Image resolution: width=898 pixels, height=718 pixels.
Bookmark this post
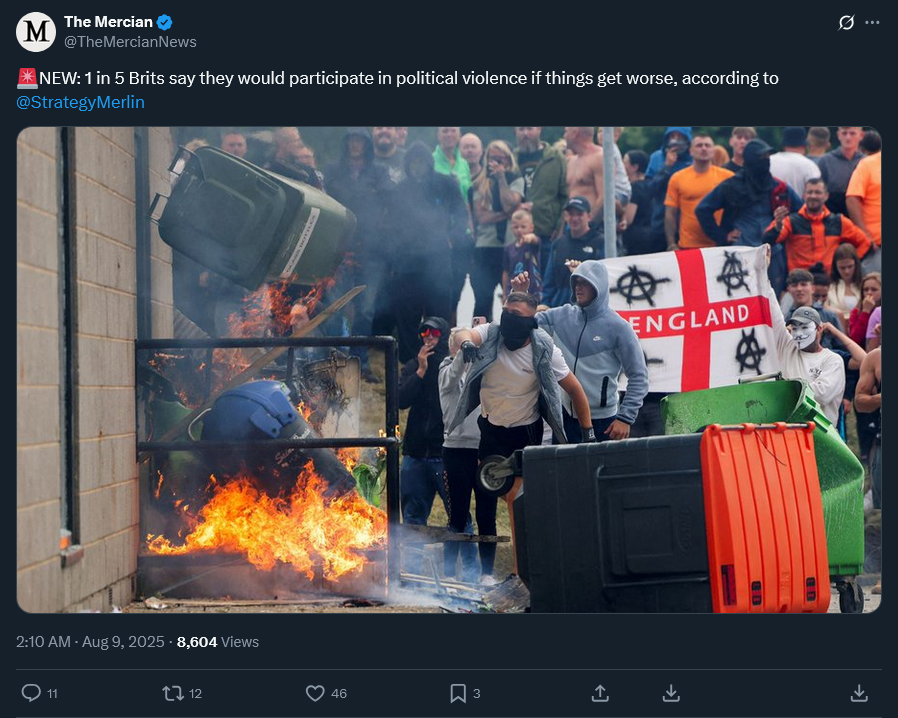(458, 693)
